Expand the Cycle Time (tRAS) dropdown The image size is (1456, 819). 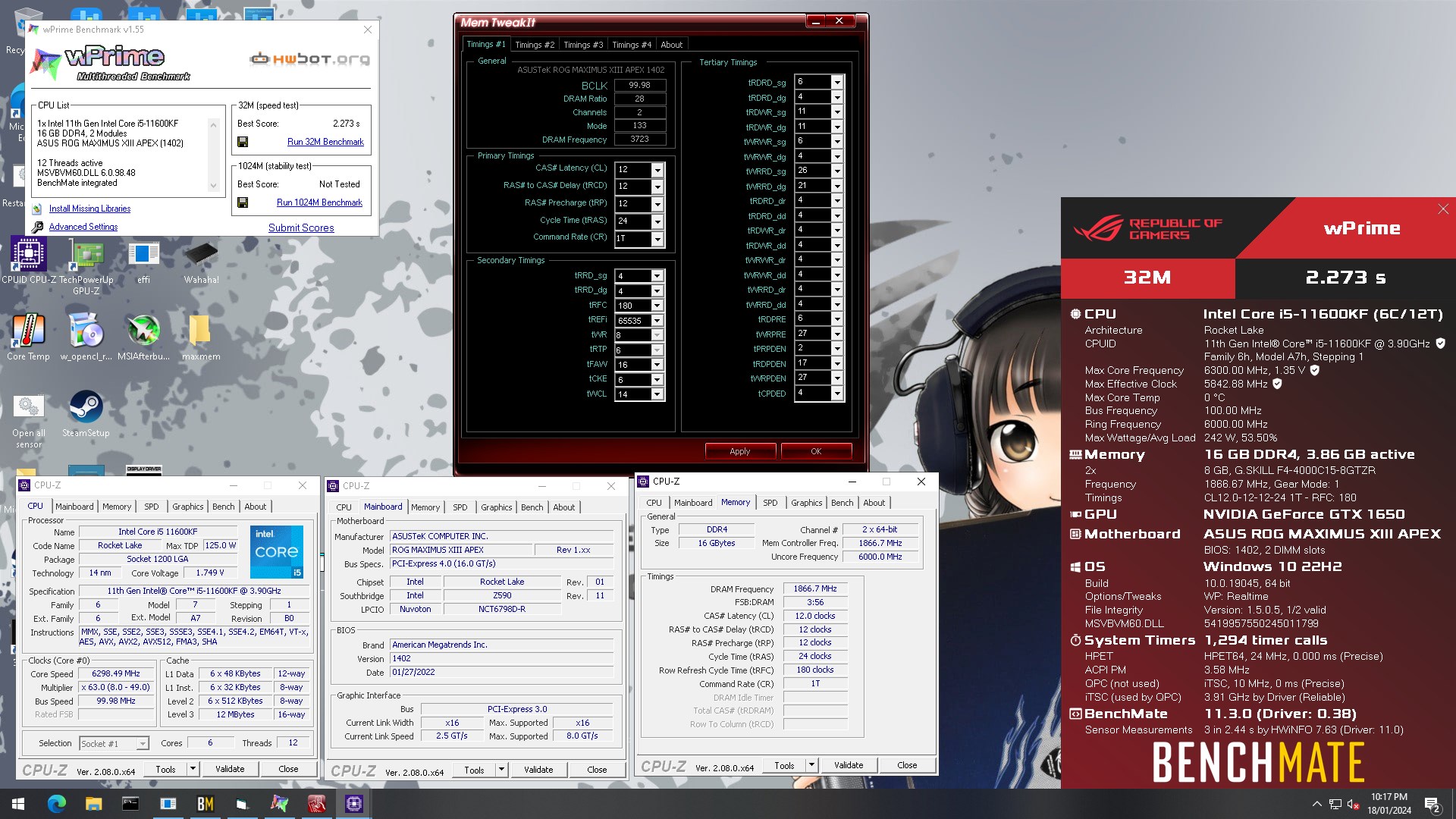(x=657, y=221)
